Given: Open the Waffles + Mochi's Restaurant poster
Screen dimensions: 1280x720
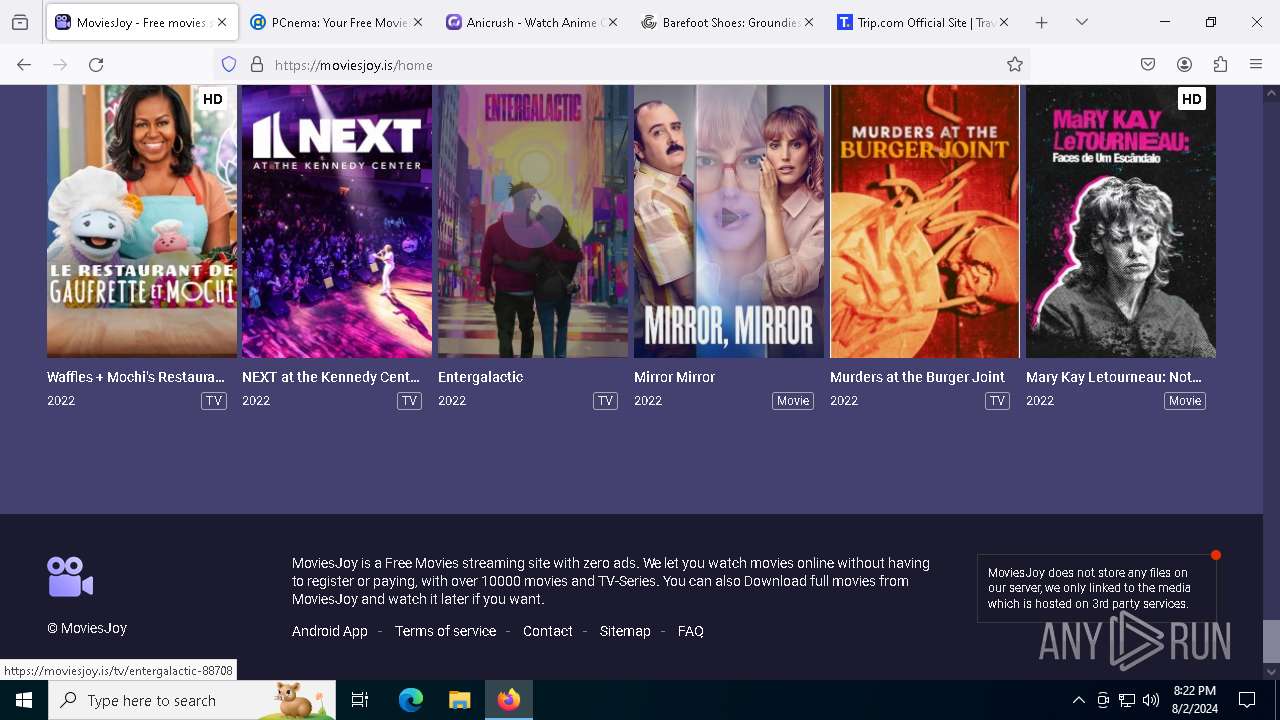Looking at the screenshot, I should 142,221.
